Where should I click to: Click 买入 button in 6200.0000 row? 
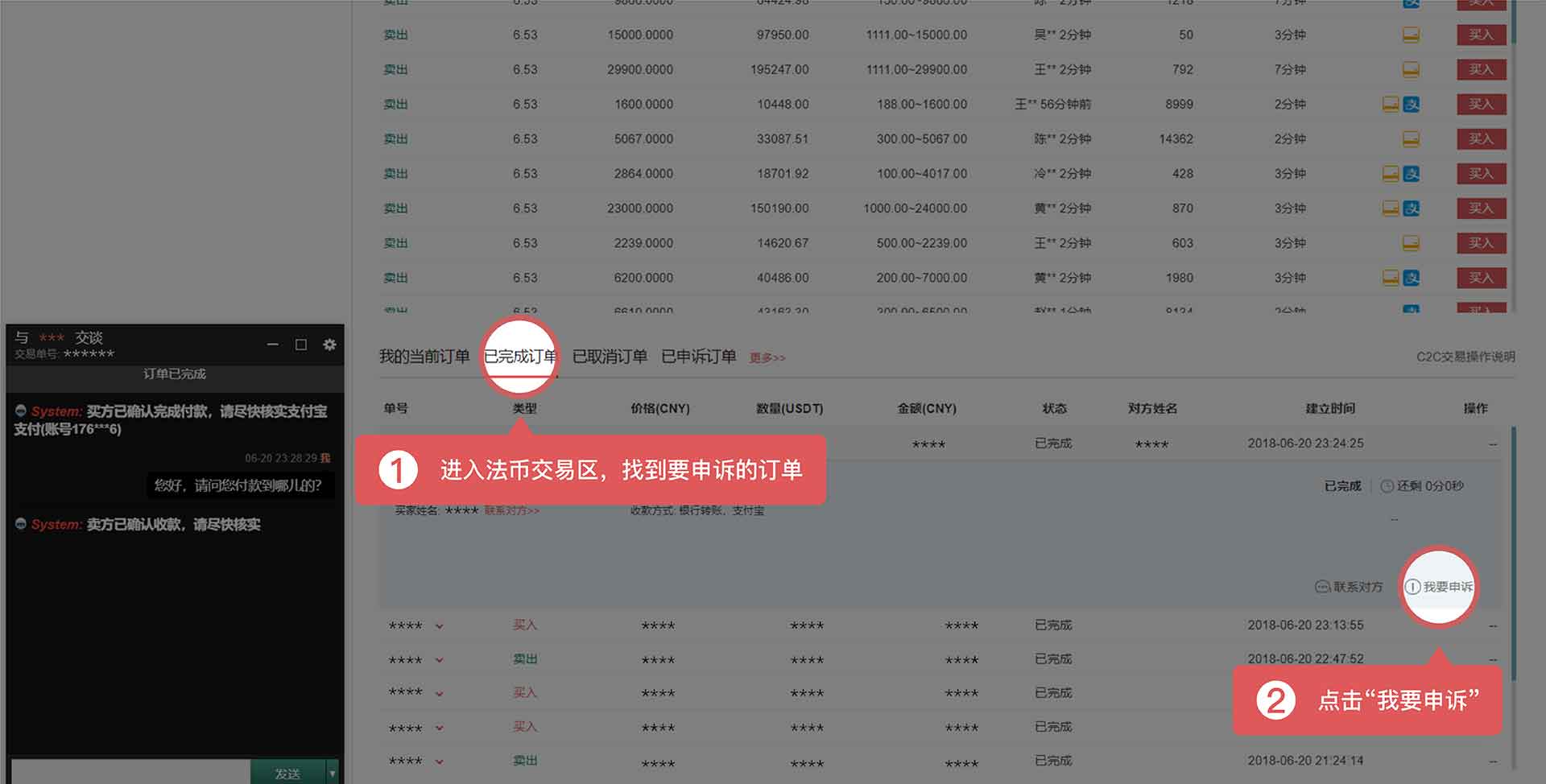tap(1481, 277)
